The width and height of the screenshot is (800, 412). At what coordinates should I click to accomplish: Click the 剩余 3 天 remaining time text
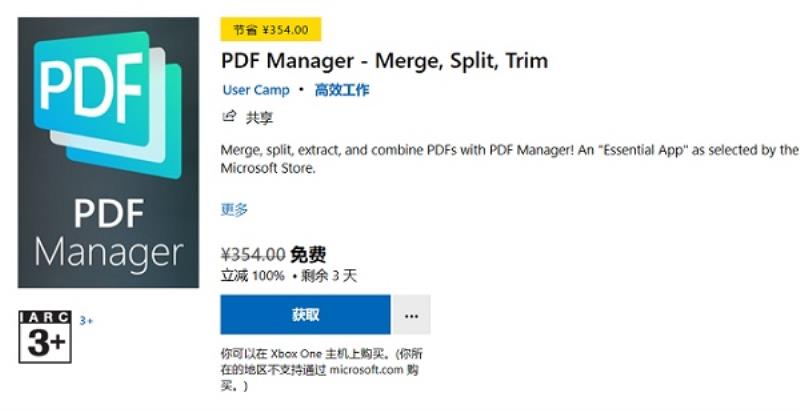coord(329,276)
